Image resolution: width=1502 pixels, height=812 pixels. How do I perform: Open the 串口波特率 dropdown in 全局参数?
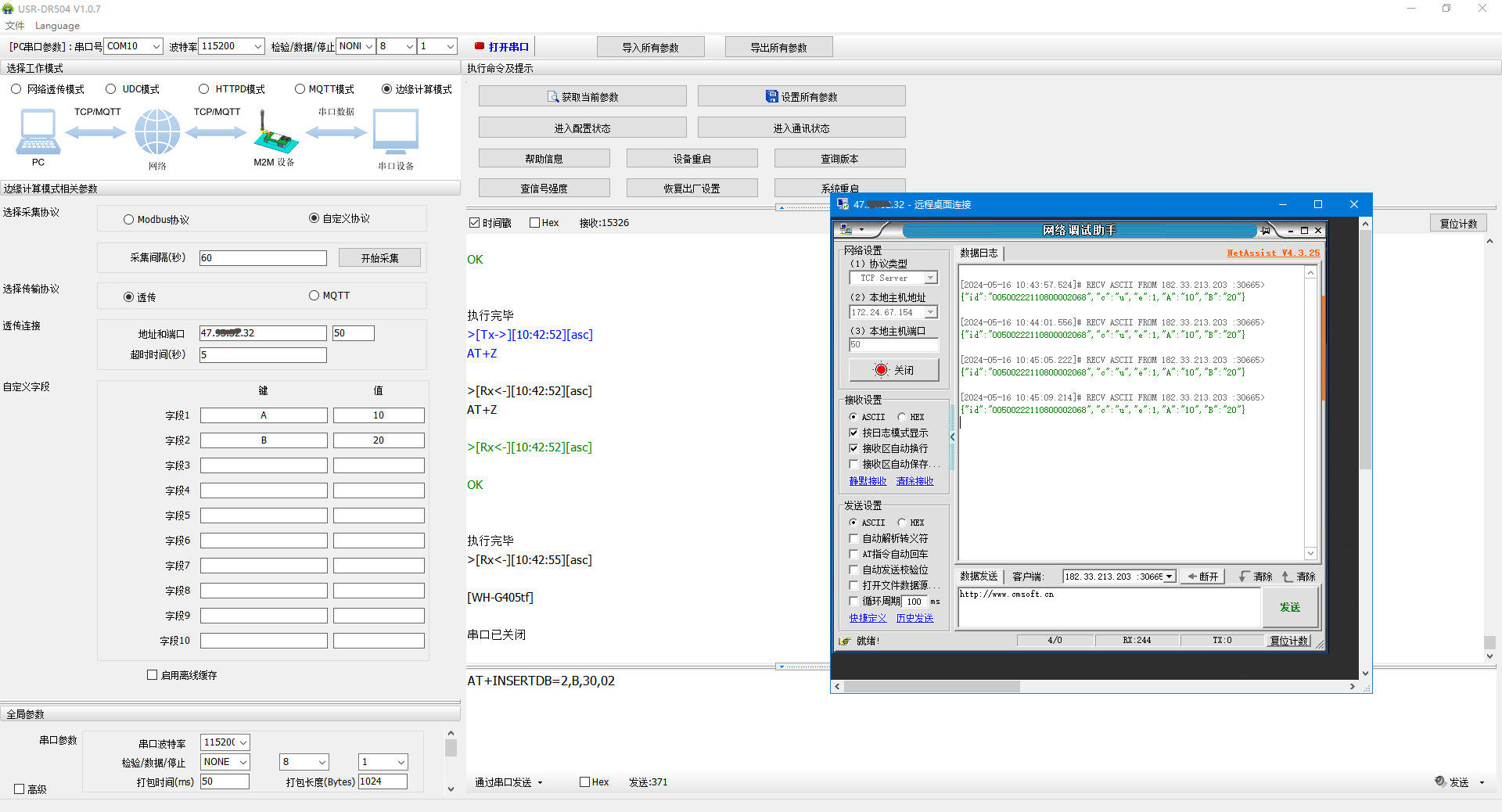click(x=243, y=742)
